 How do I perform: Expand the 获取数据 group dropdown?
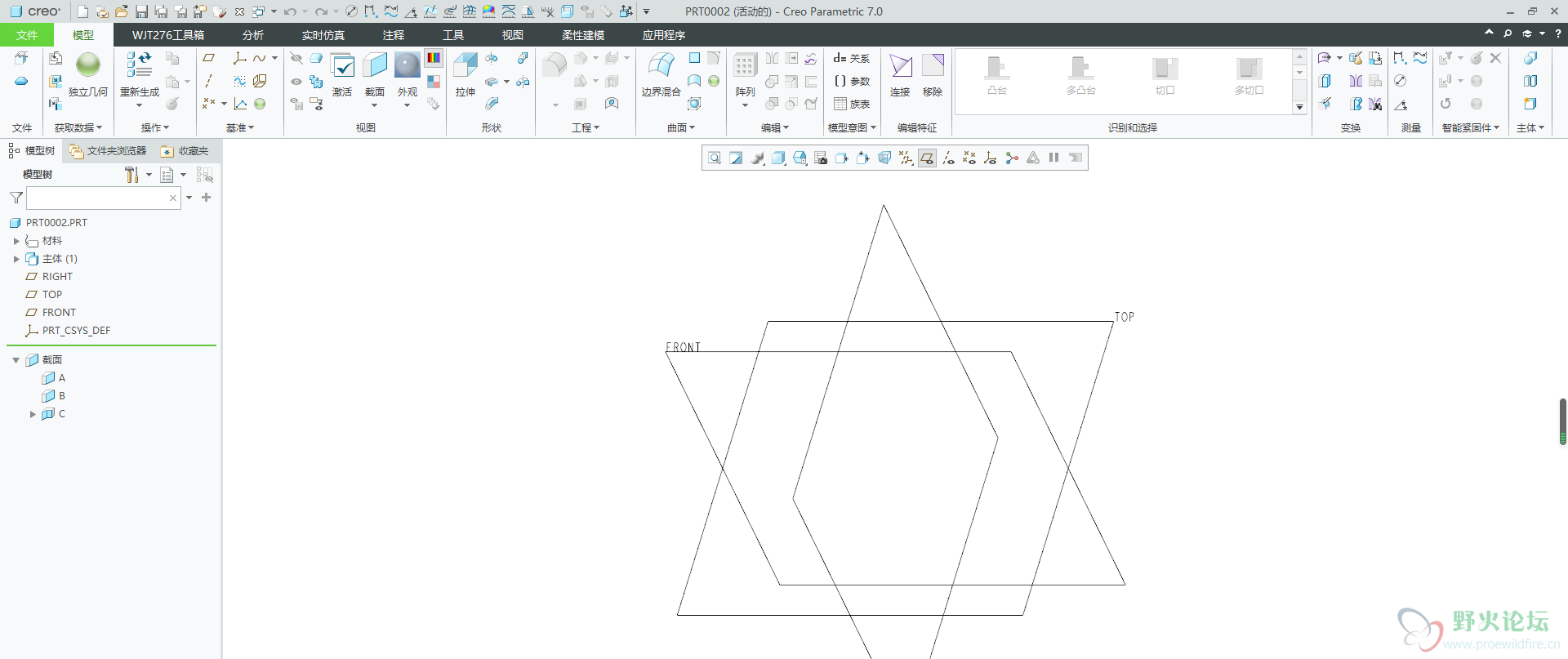(x=78, y=127)
